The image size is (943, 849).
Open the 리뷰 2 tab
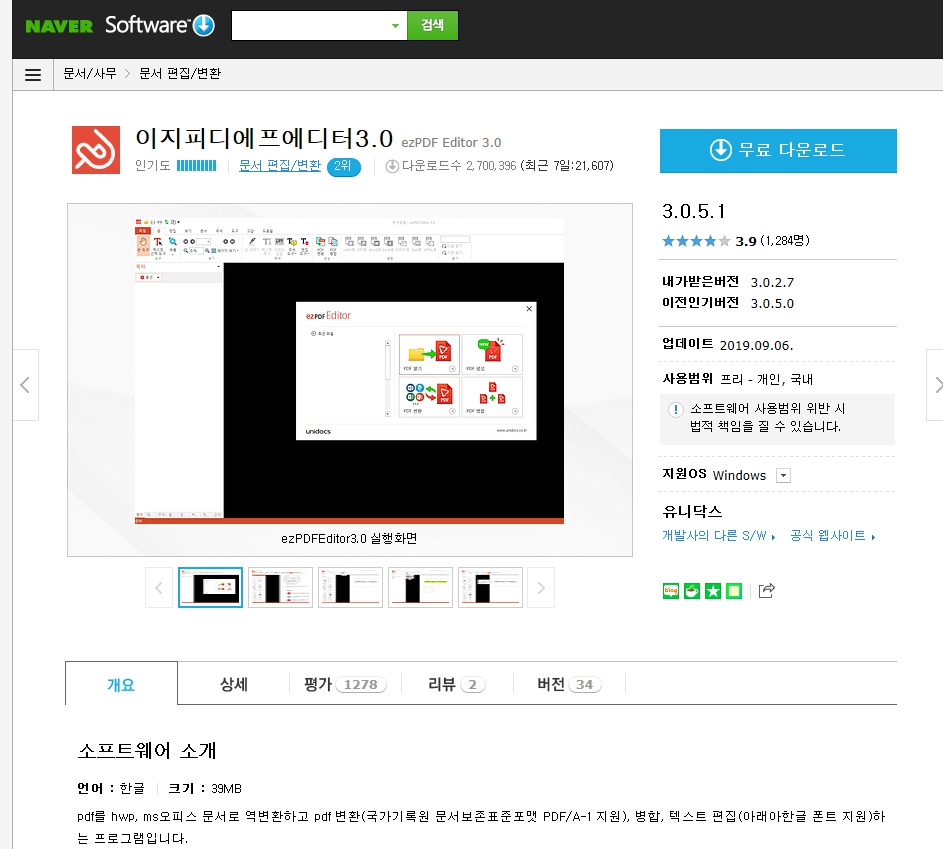[456, 684]
